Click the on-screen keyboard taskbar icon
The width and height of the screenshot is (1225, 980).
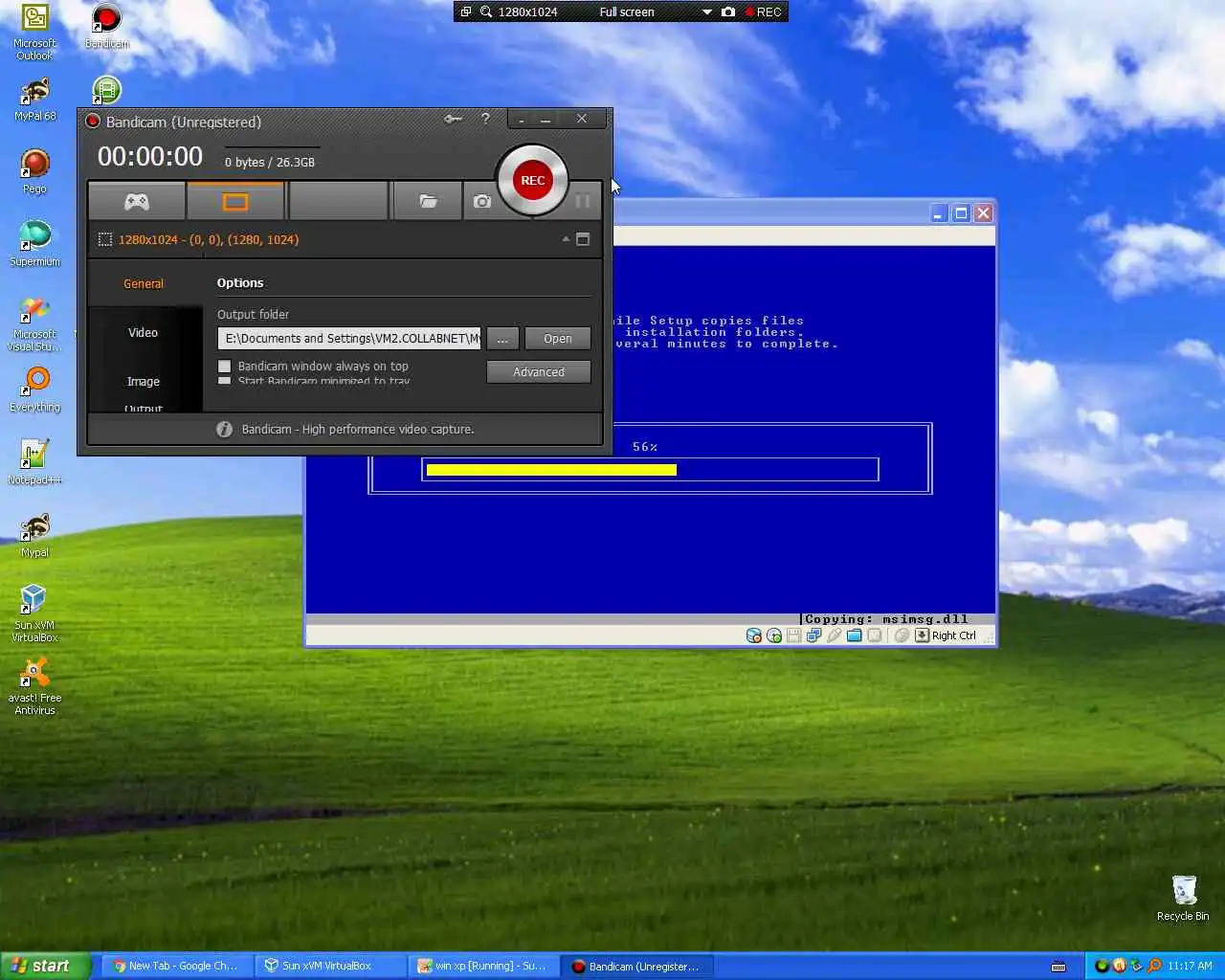tap(1058, 966)
